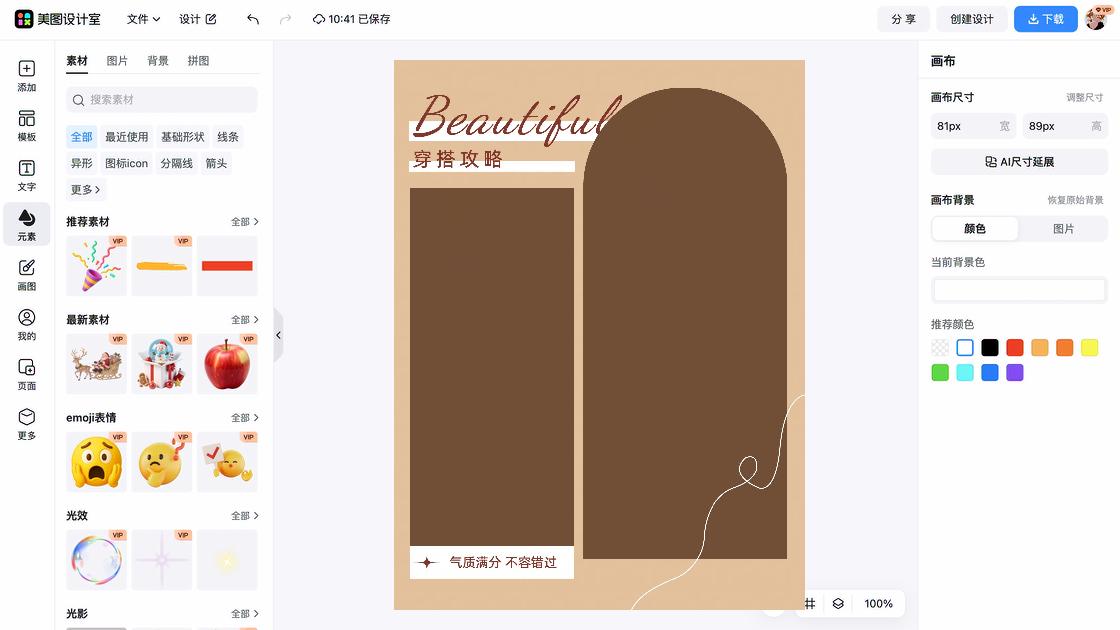Open the 文字 text sidebar tool
Image resolution: width=1120 pixels, height=630 pixels.
click(26, 176)
